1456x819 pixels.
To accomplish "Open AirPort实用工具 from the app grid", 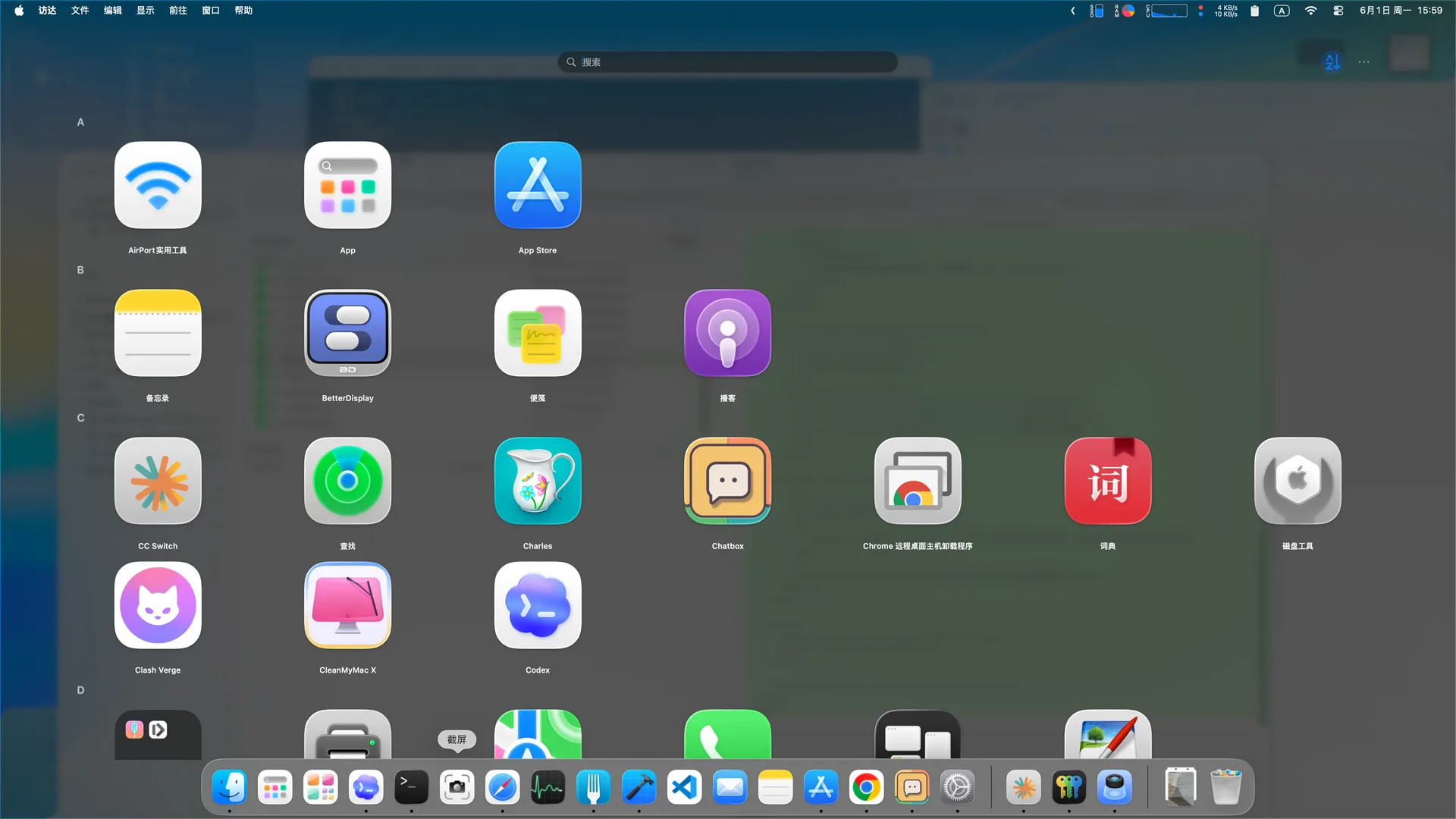I will [x=158, y=185].
